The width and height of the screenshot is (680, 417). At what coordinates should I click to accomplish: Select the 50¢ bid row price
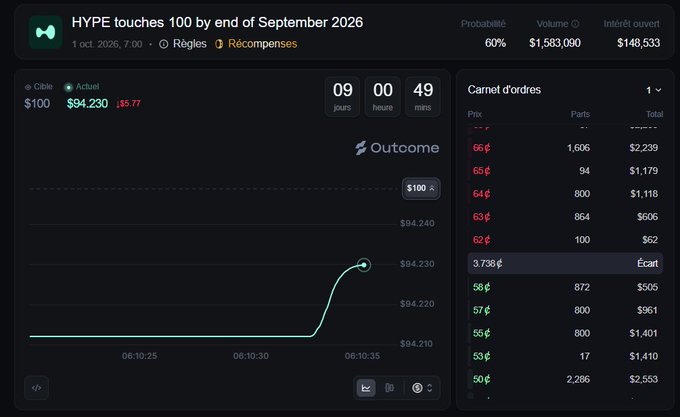[x=481, y=379]
